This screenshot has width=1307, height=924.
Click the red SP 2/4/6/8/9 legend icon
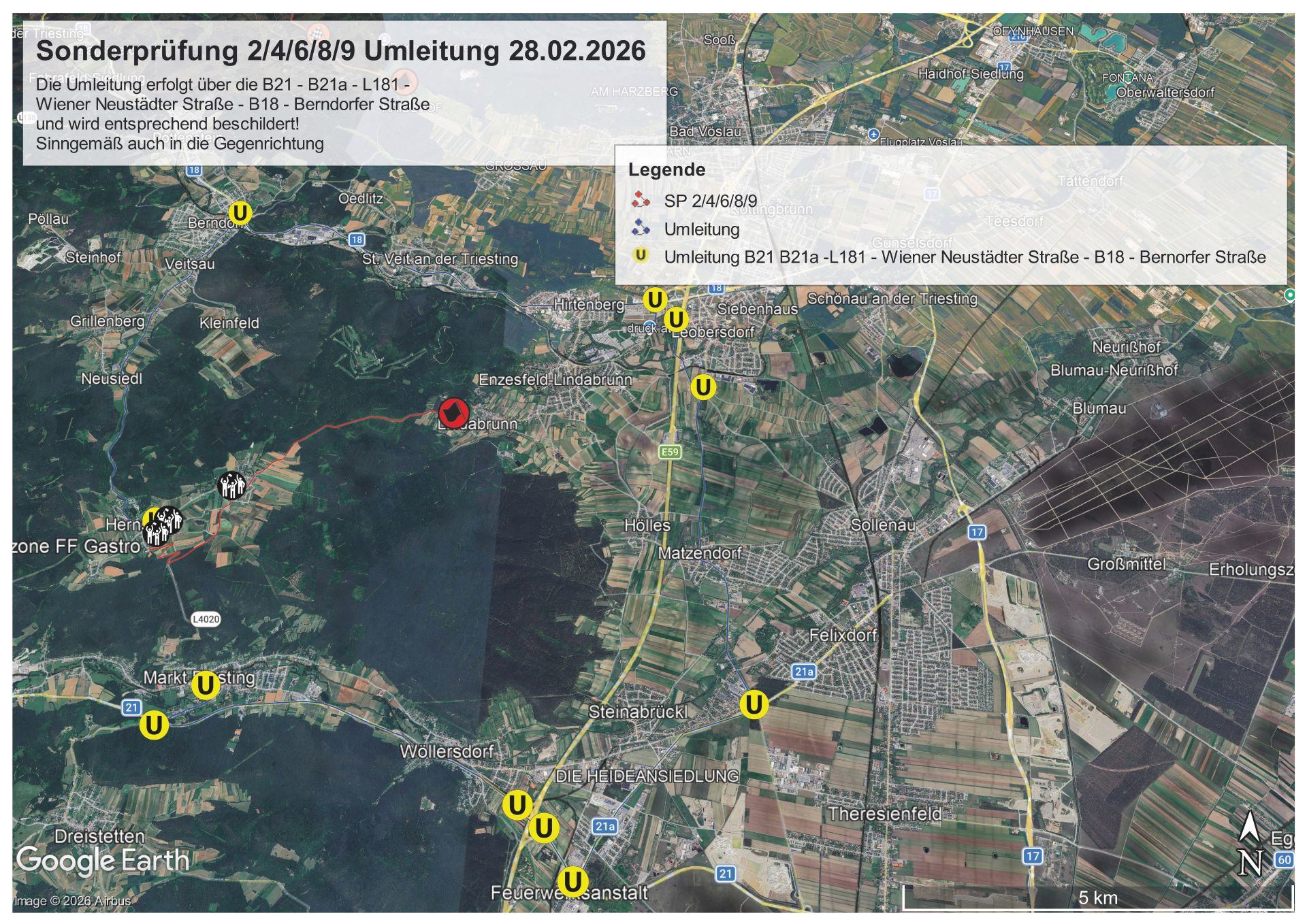640,201
